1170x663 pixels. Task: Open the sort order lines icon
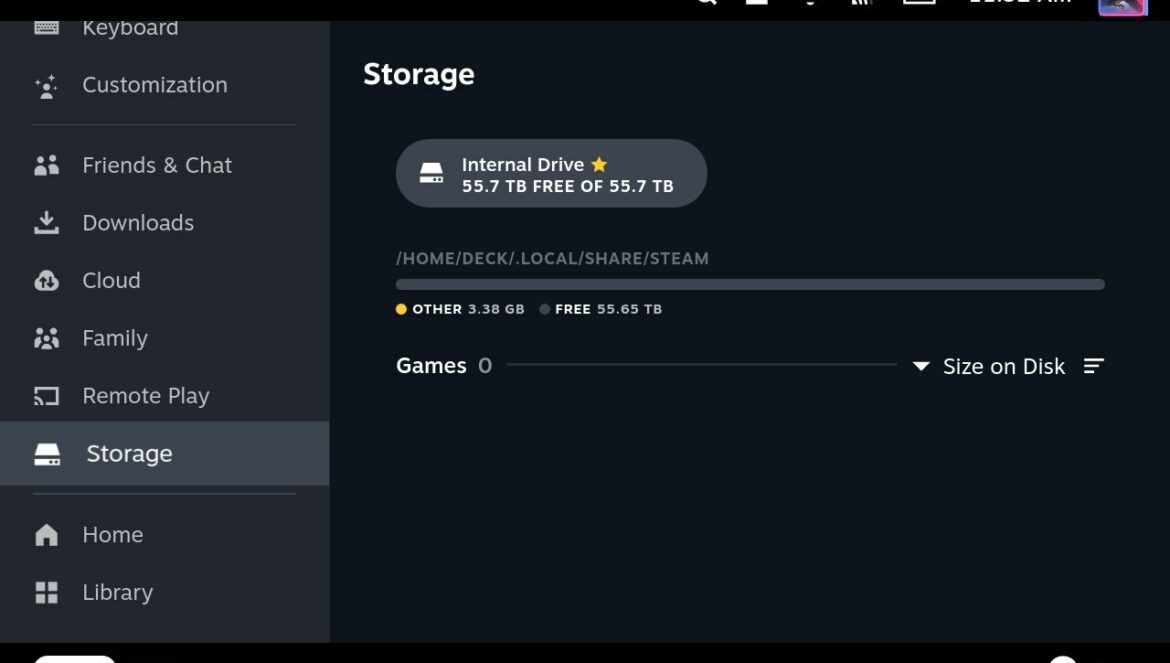click(1093, 366)
